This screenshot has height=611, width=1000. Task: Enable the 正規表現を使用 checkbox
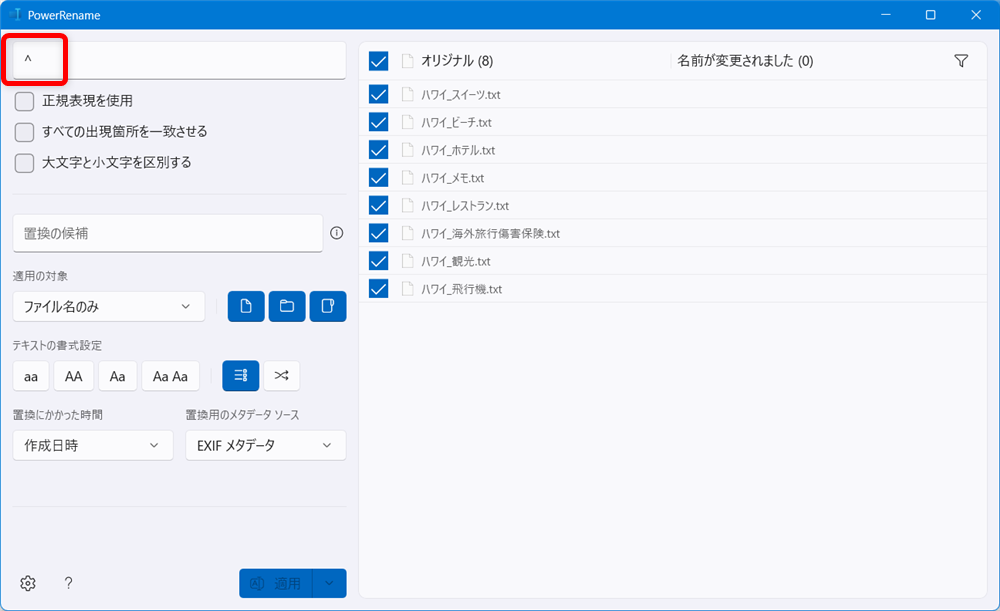pos(23,101)
